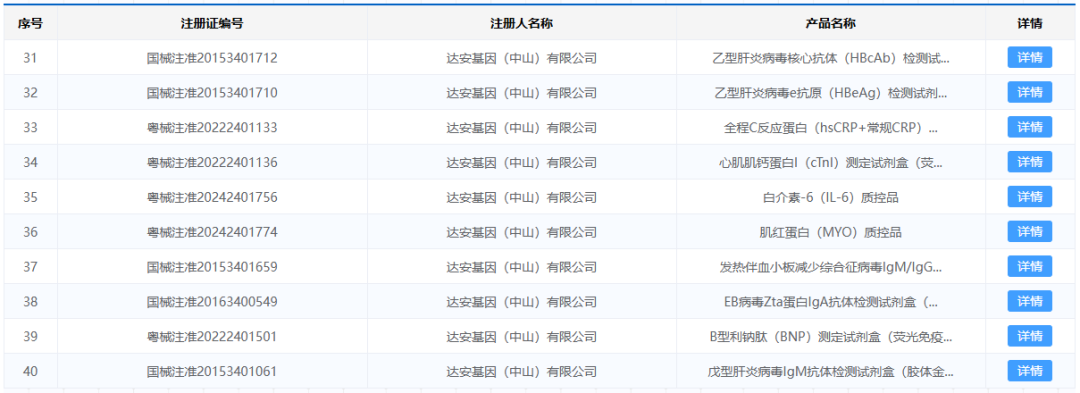The image size is (1080, 393).
Task: Select 达安基因（中山）有限公司 in row 35
Action: coord(521,198)
